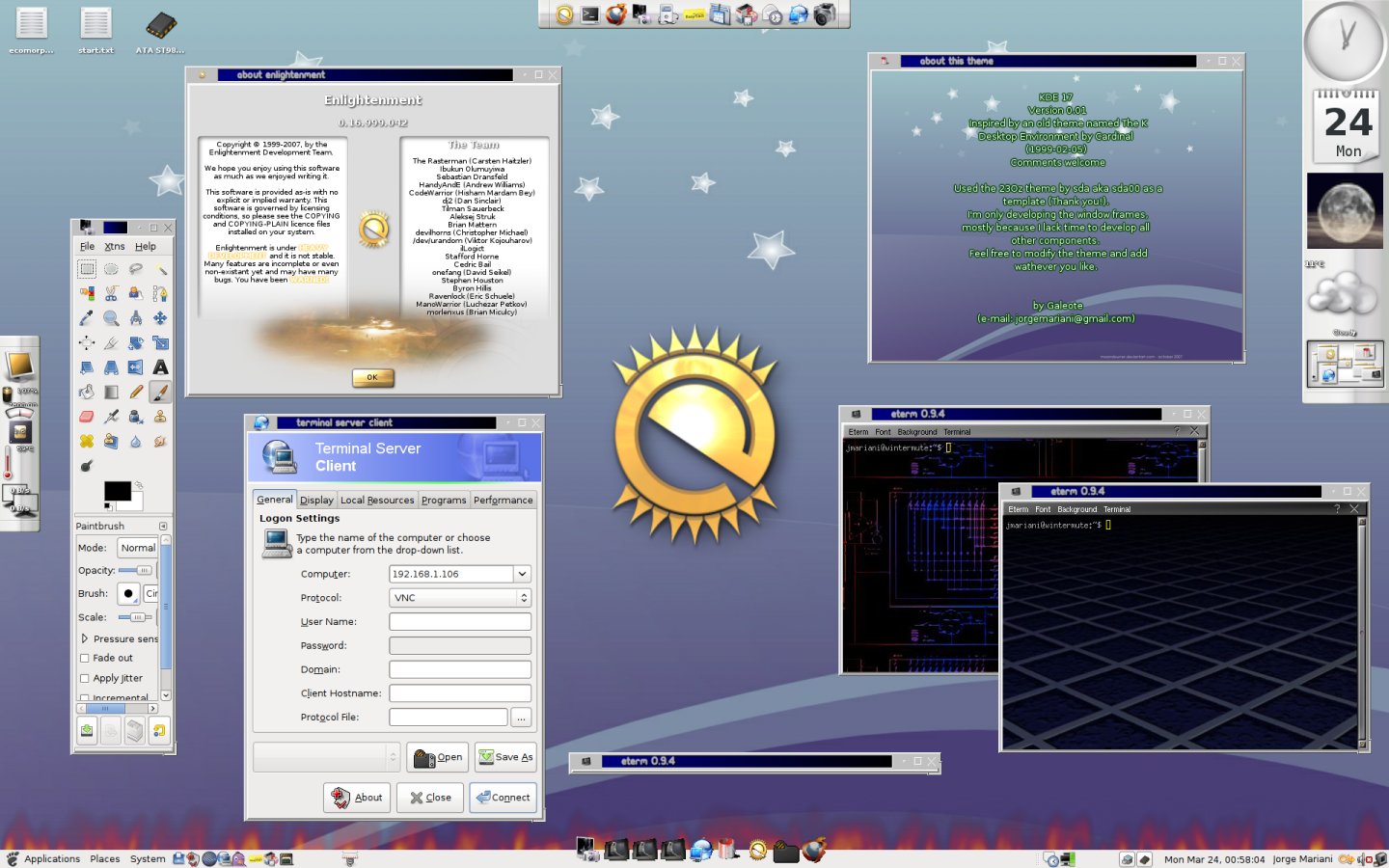The height and width of the screenshot is (868, 1389).
Task: Select the Ellipse Select tool
Action: (111, 269)
